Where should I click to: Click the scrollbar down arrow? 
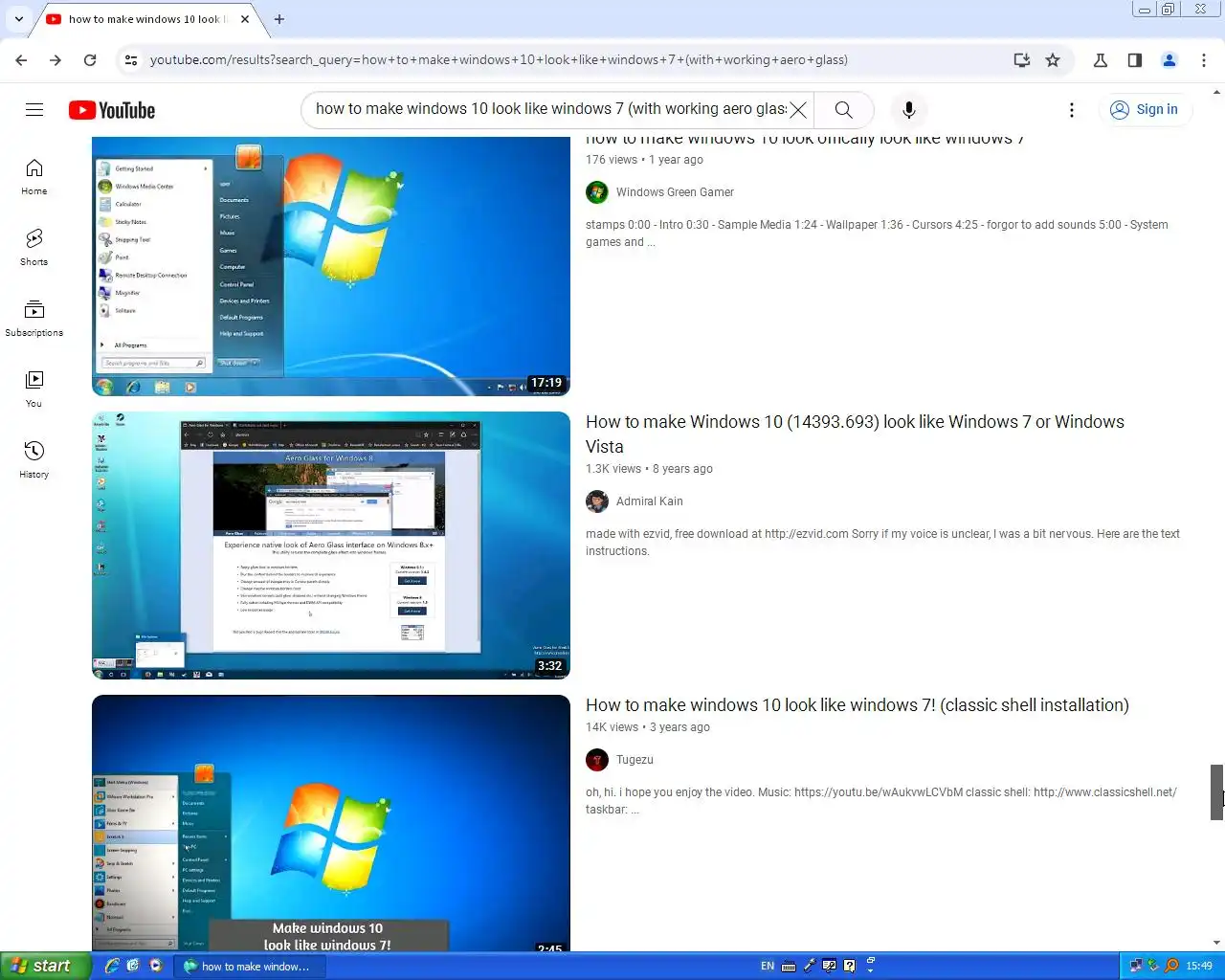[1216, 943]
